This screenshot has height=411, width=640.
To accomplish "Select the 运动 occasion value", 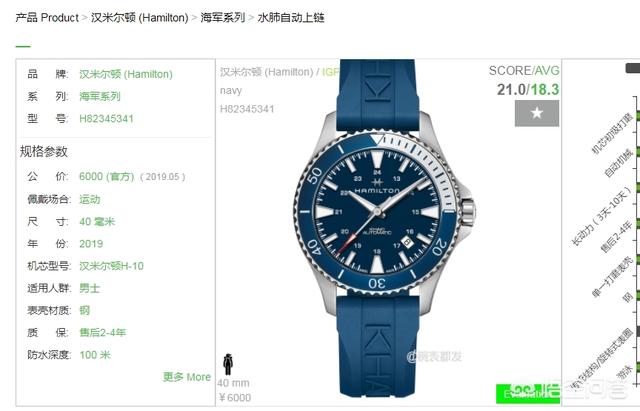I will coord(90,199).
